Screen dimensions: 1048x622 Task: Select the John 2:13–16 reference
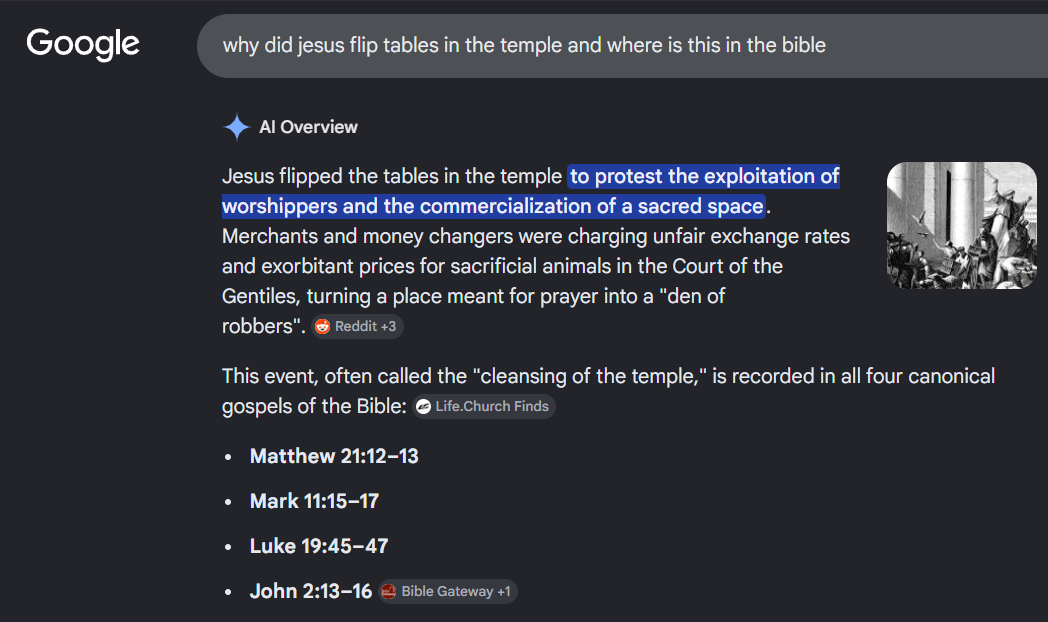click(x=311, y=591)
